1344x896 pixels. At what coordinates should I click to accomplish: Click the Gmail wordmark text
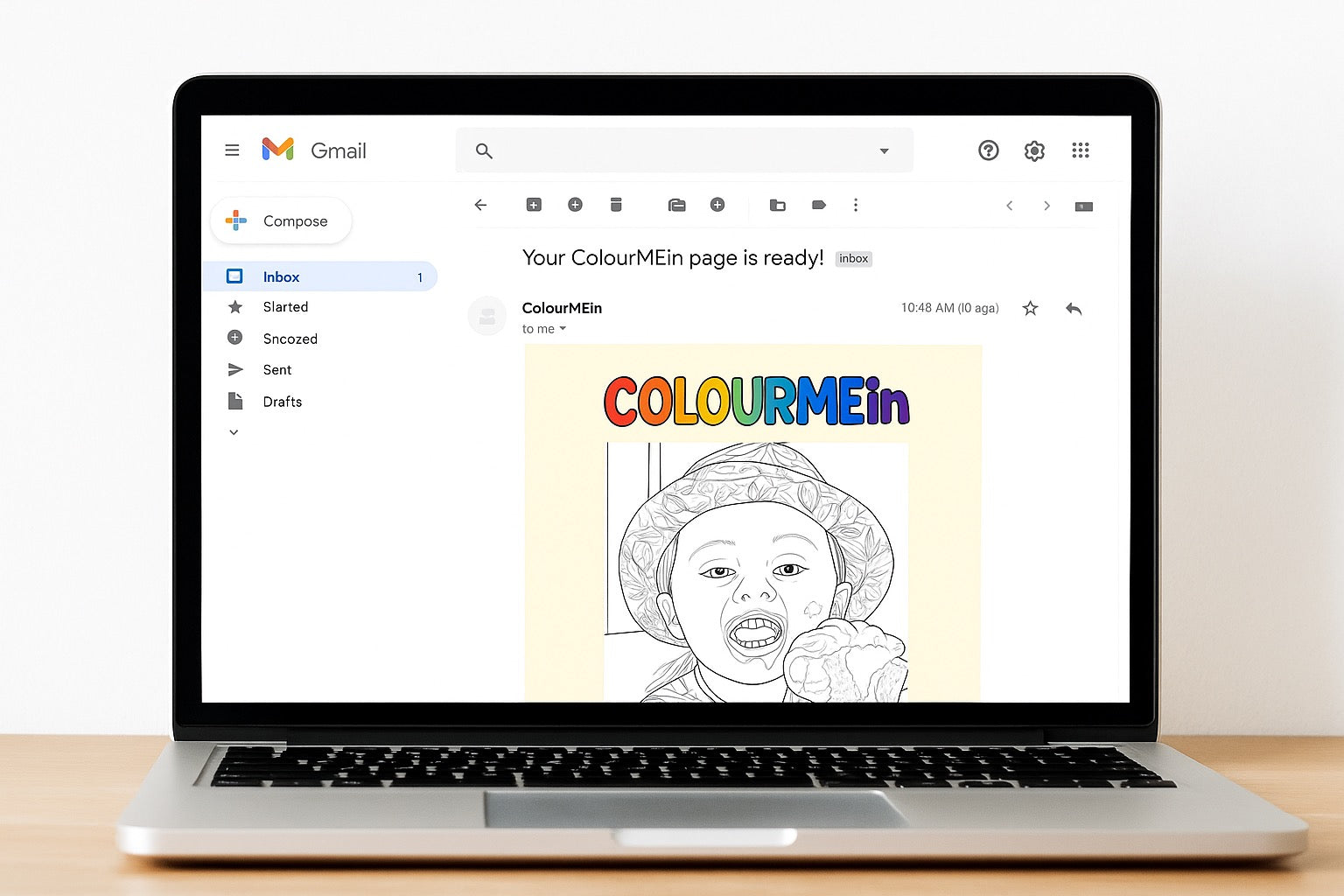[x=339, y=150]
